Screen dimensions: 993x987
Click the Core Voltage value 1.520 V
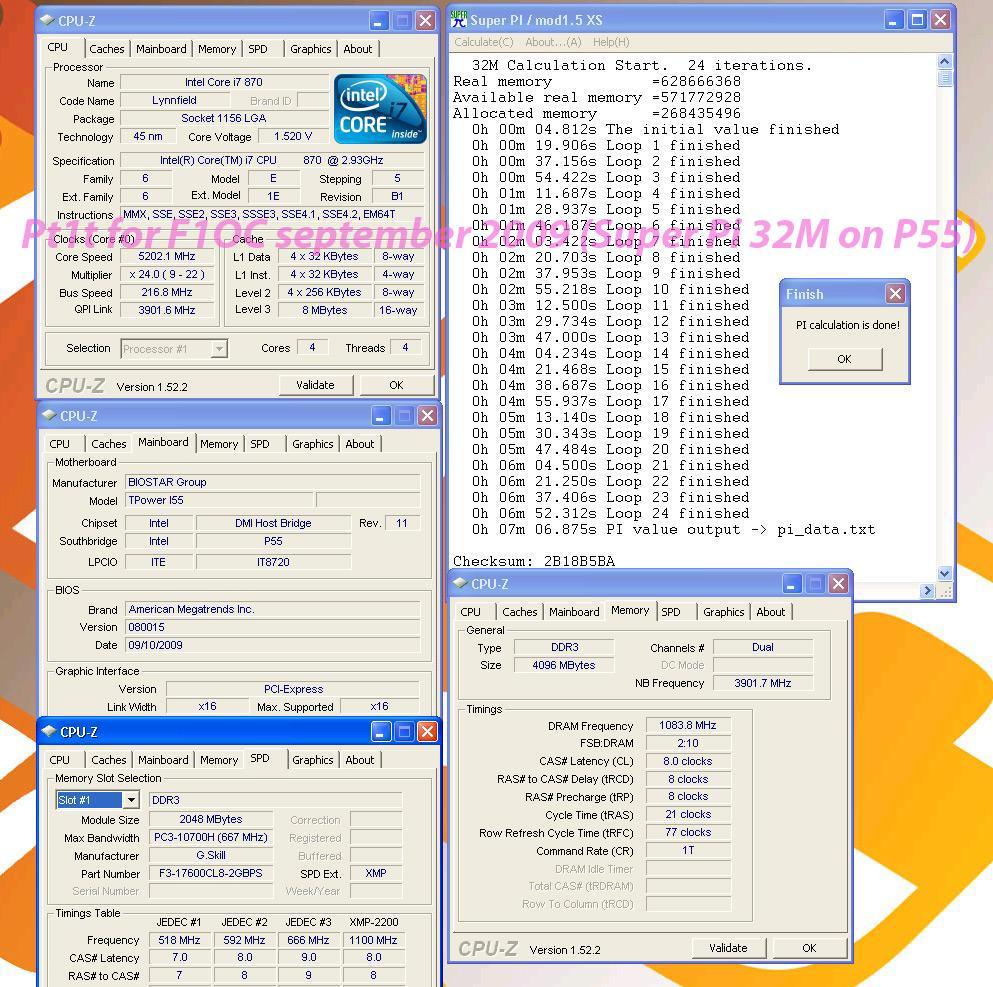click(293, 137)
